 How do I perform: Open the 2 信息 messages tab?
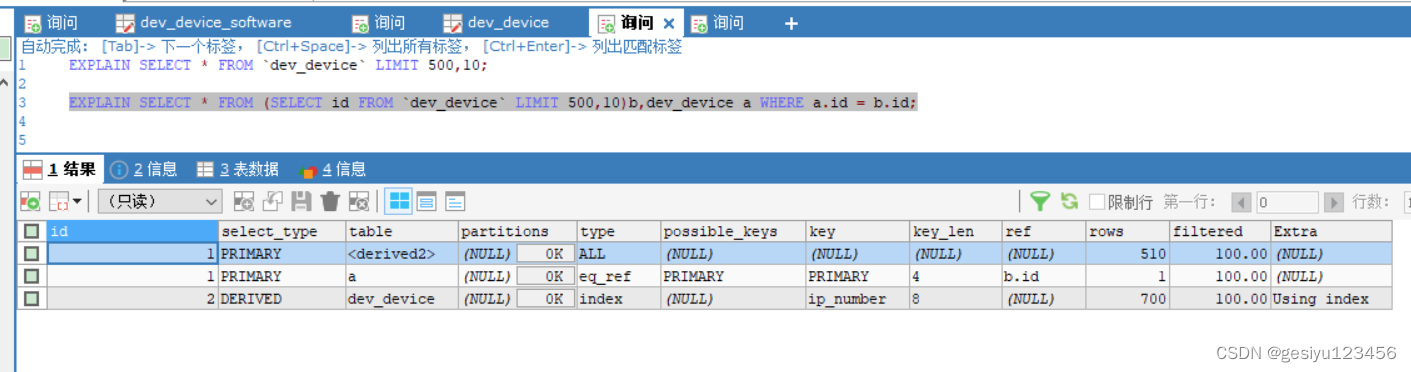[x=143, y=169]
